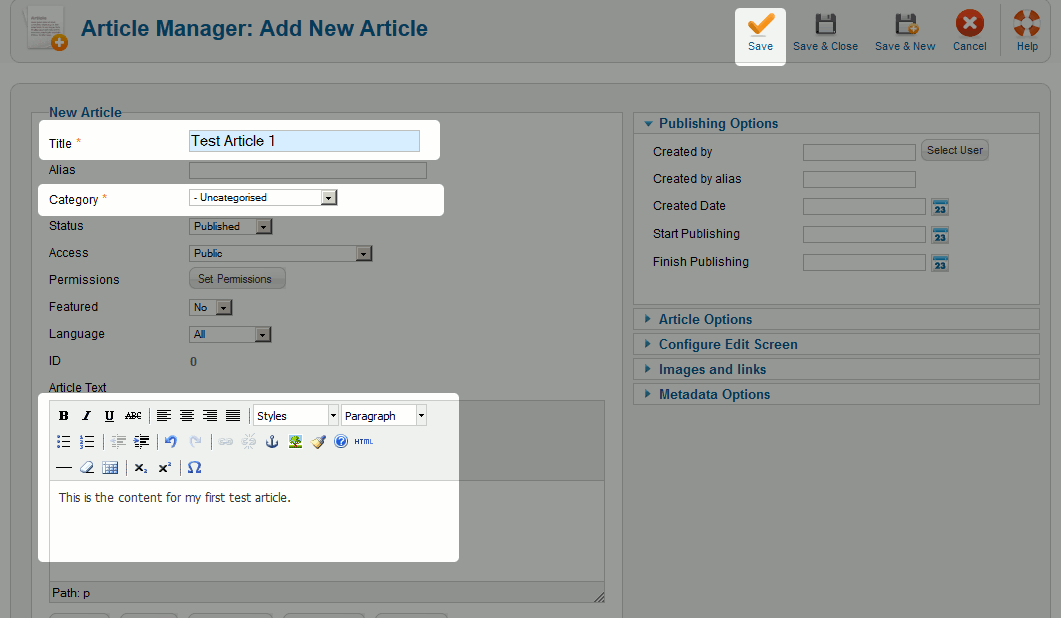
Task: Open the Styles dropdown in editor
Action: (x=296, y=416)
